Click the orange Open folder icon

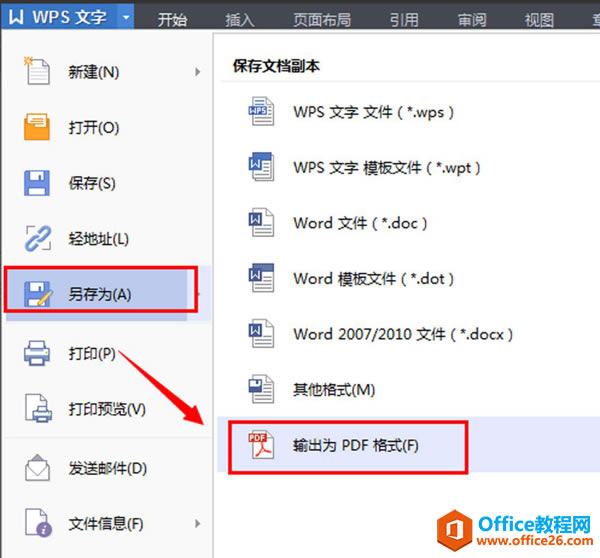click(37, 127)
